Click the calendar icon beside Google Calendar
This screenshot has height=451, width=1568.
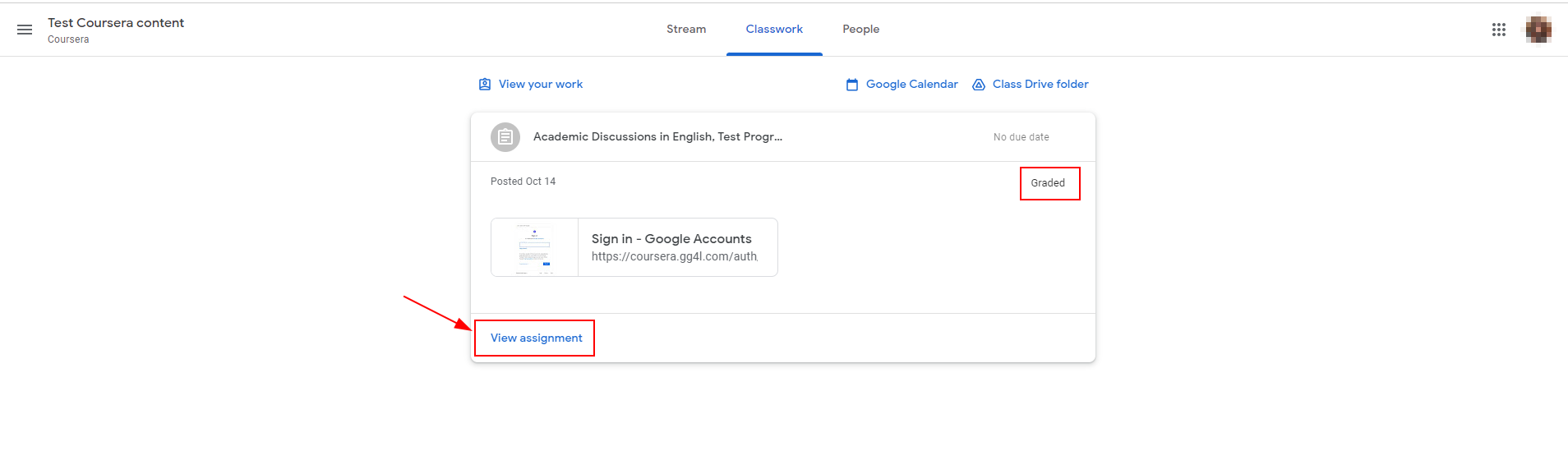pos(852,85)
